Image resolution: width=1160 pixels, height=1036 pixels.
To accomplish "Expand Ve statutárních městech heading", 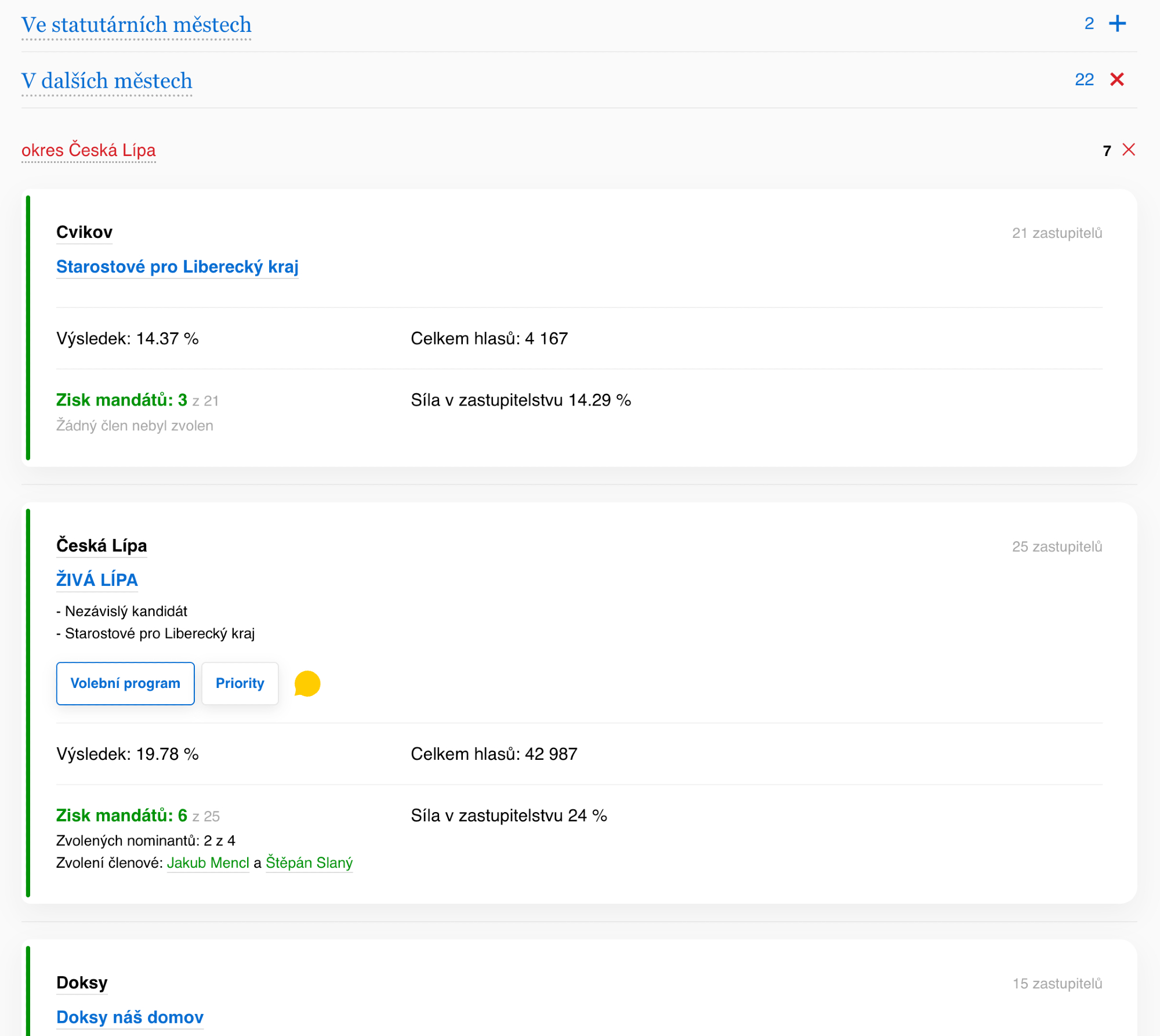I will click(x=136, y=25).
